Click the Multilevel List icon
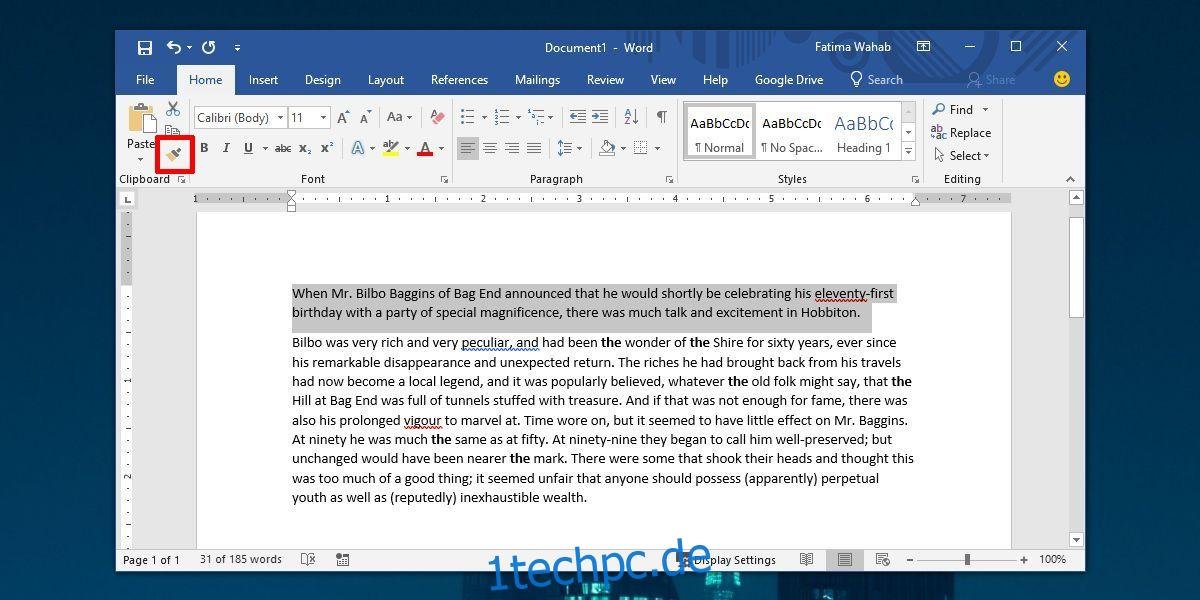The width and height of the screenshot is (1200, 600). coord(537,117)
